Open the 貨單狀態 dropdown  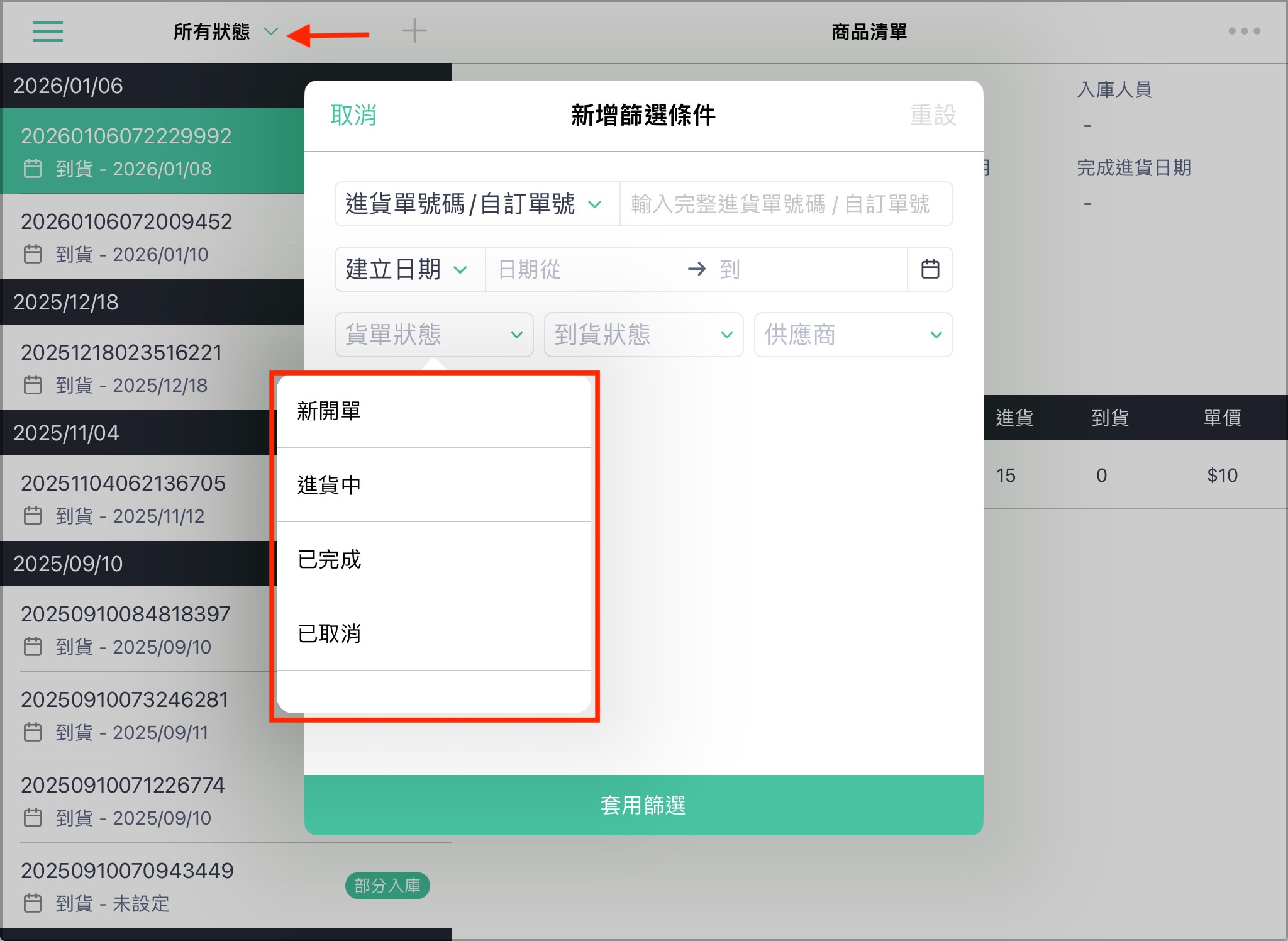coord(435,335)
